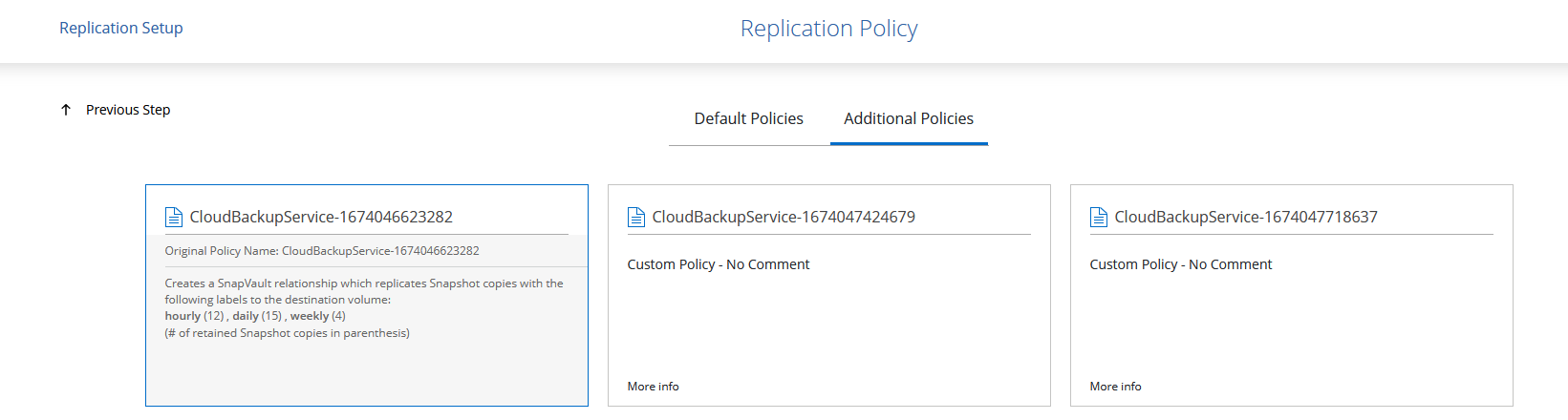Viewport: 1568px width, 420px height.
Task: Click the Original Policy Name line
Action: point(322,251)
